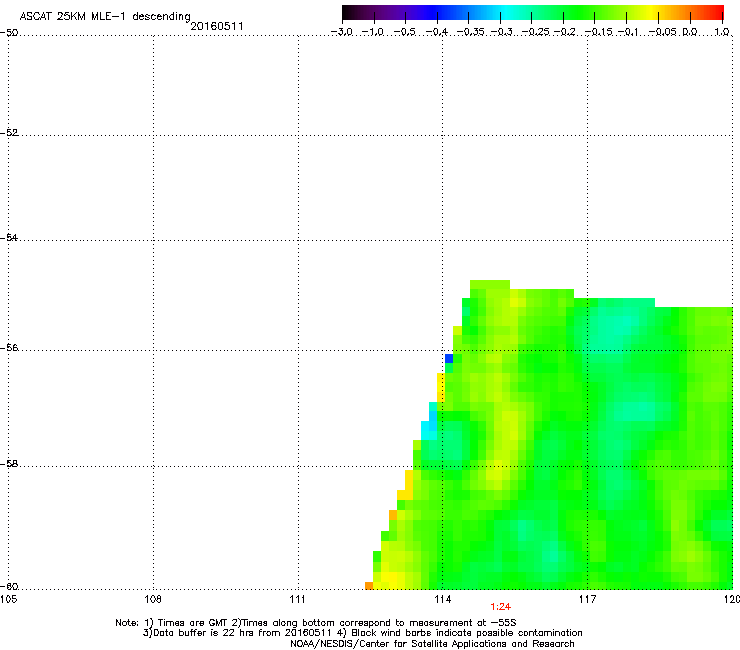The width and height of the screenshot is (740, 650).
Task: Click the cyan section of the color bar
Action: (505, 13)
